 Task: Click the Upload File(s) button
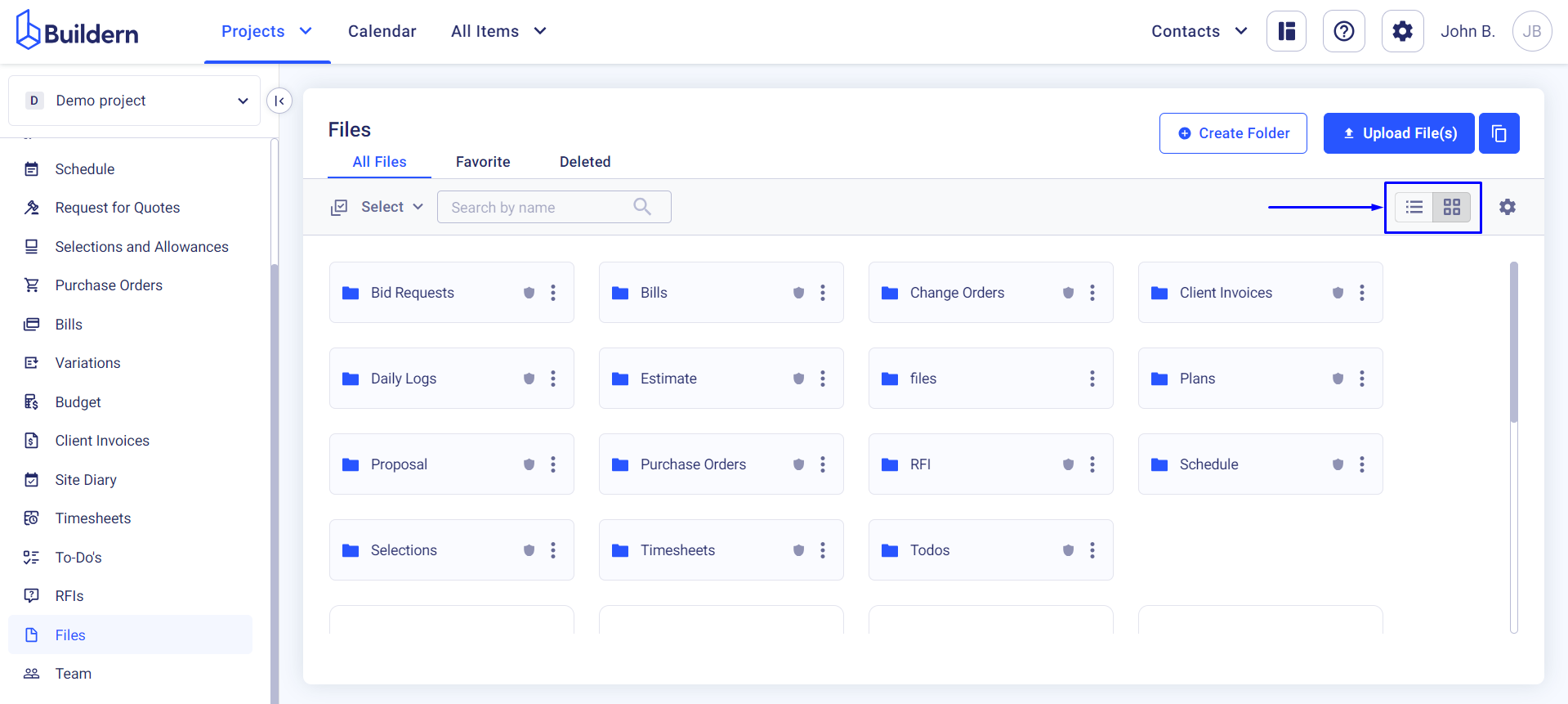[x=1399, y=133]
